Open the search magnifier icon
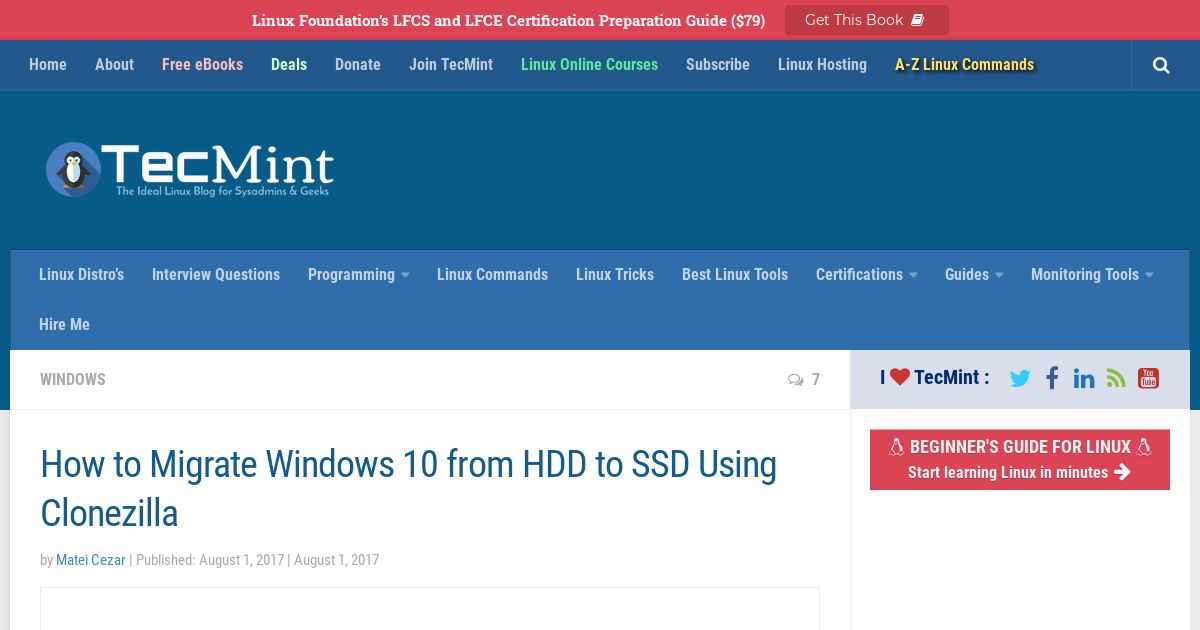This screenshot has width=1200, height=630. pyautogui.click(x=1161, y=65)
